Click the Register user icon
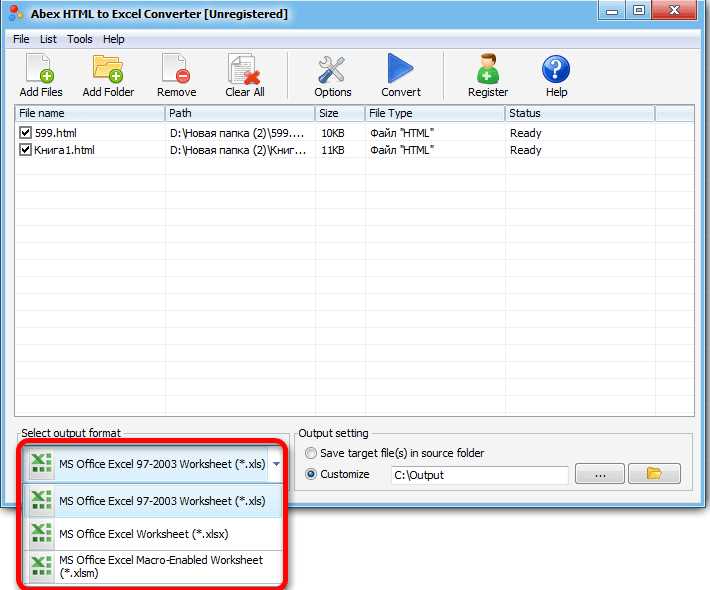This screenshot has width=710, height=590. (x=488, y=68)
